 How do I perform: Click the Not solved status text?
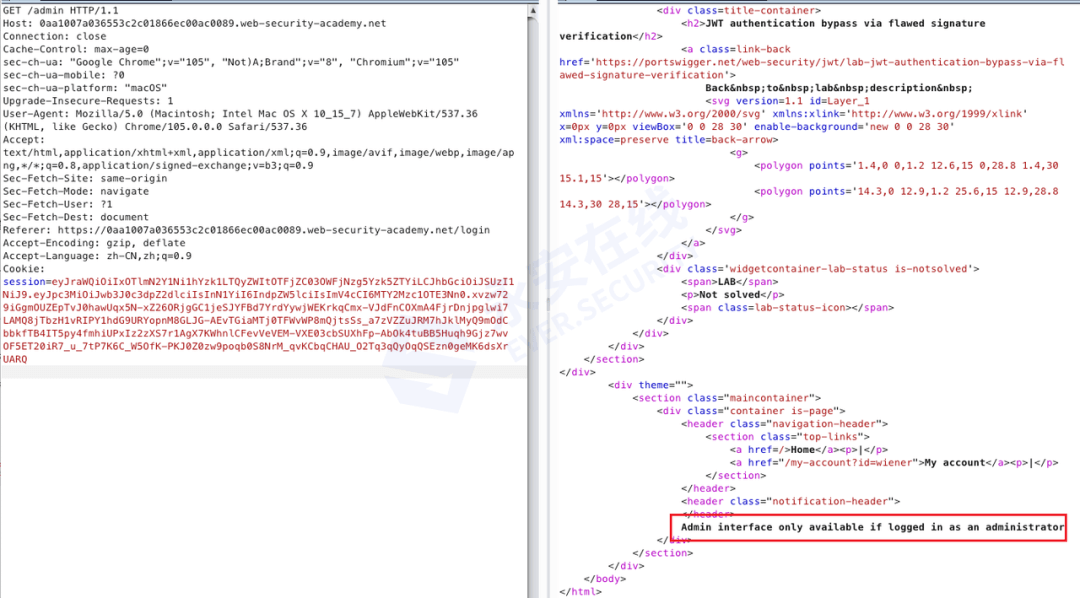click(x=729, y=294)
